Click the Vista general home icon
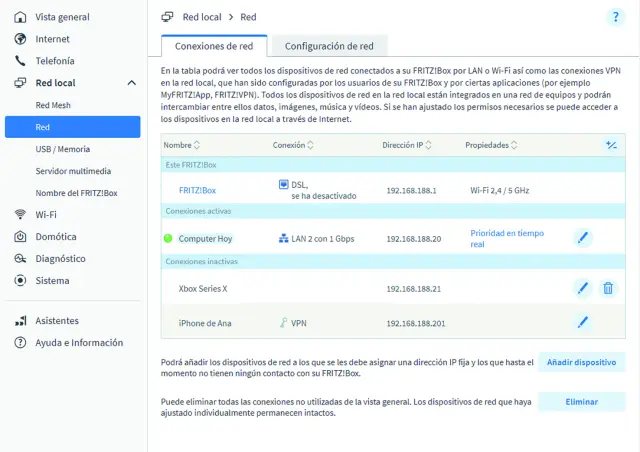The height and width of the screenshot is (452, 640). [x=20, y=17]
